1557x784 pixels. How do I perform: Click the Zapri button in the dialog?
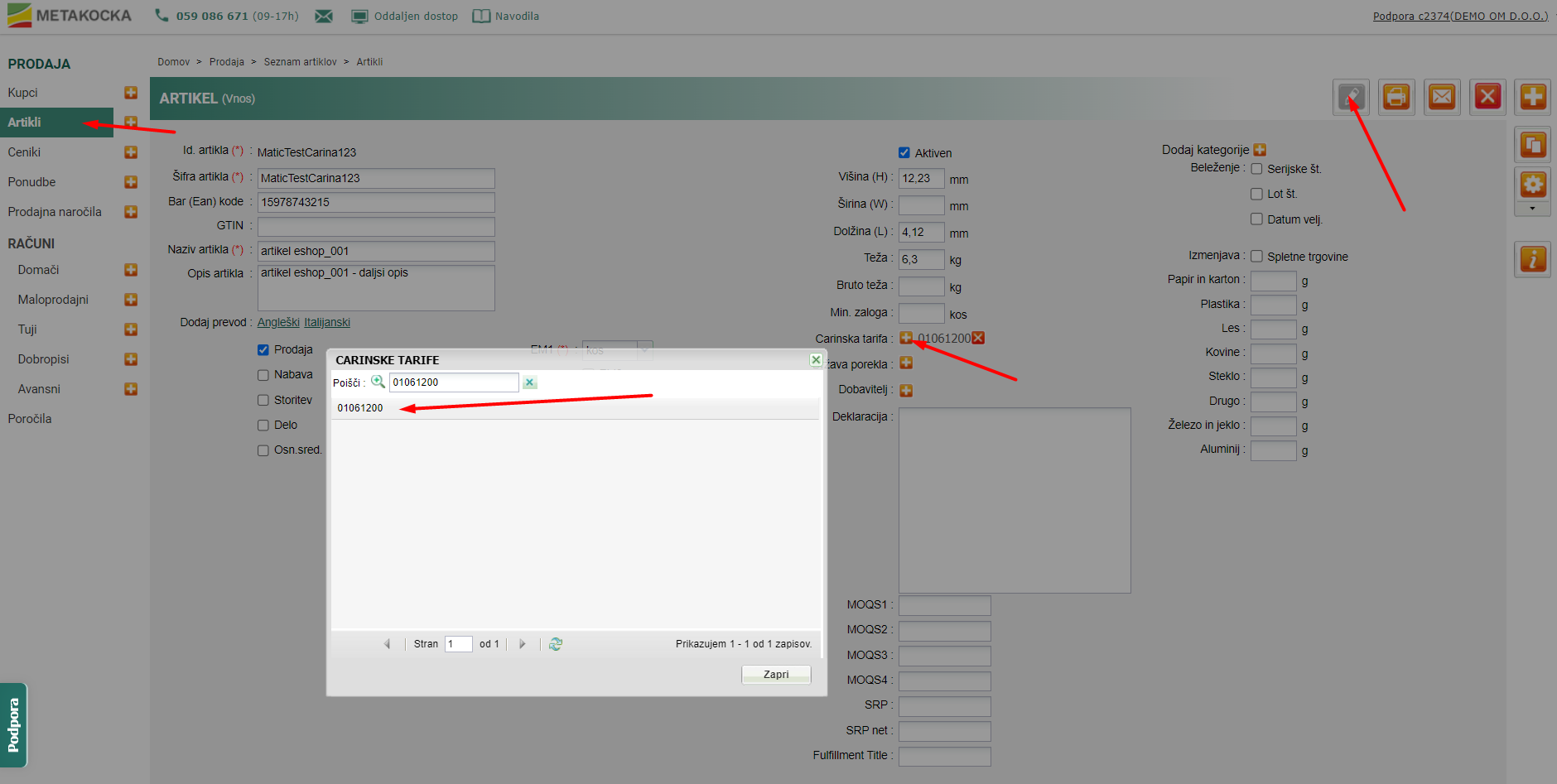pyautogui.click(x=775, y=675)
